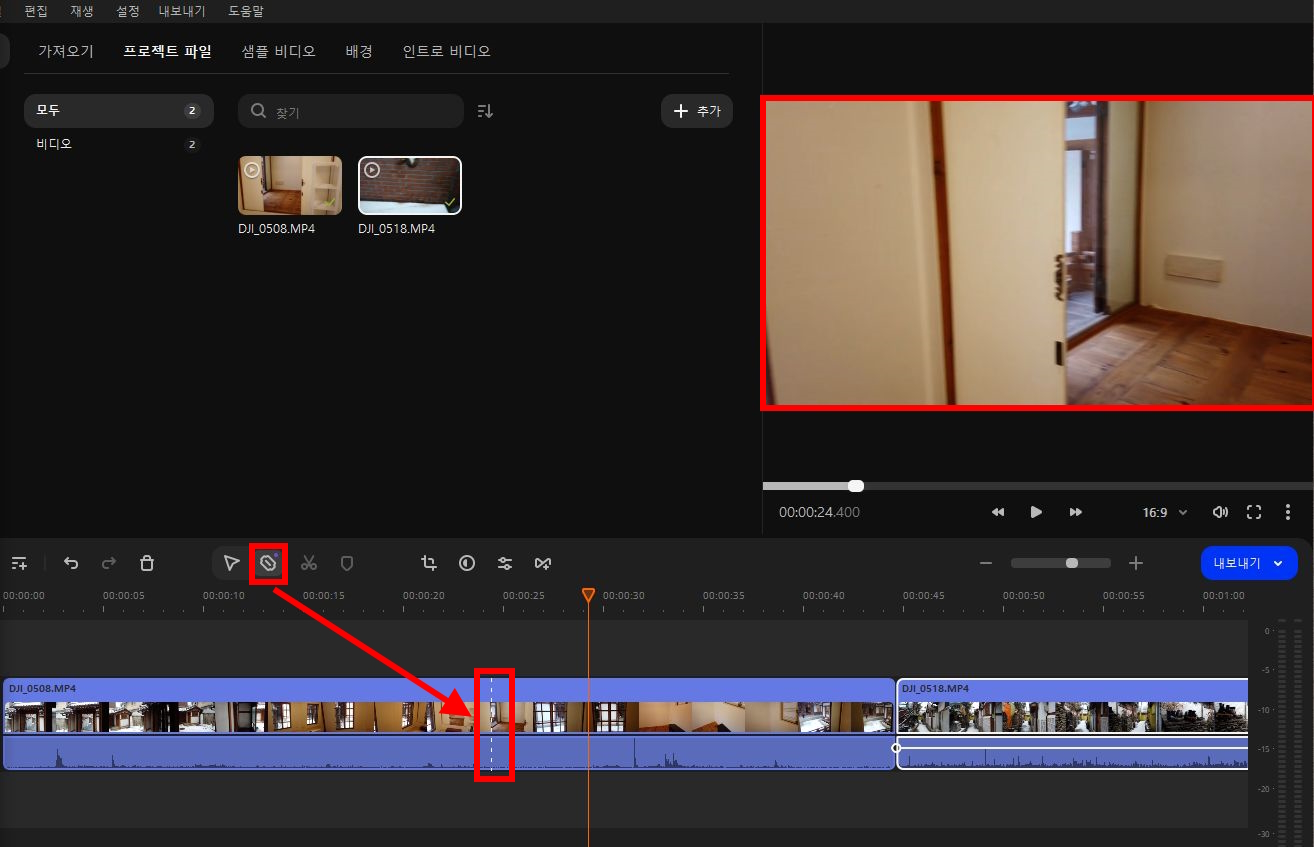Screen dimensions: 1314x847
Task: Click the timeline zoom slider handle
Action: (1072, 563)
